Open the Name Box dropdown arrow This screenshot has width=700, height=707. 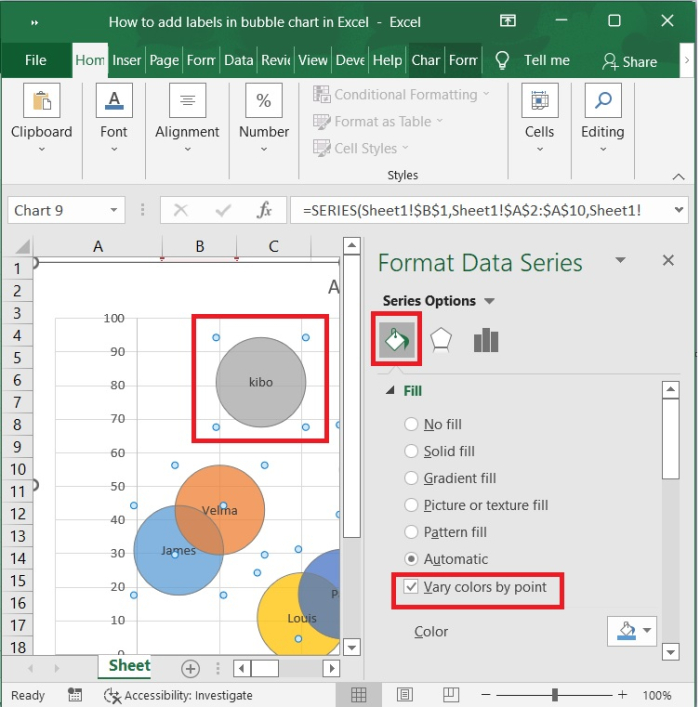(x=114, y=210)
